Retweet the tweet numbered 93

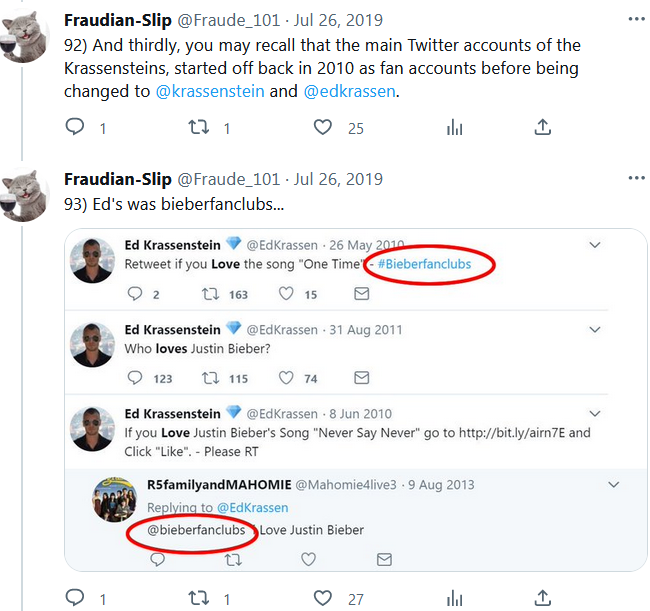tap(198, 598)
